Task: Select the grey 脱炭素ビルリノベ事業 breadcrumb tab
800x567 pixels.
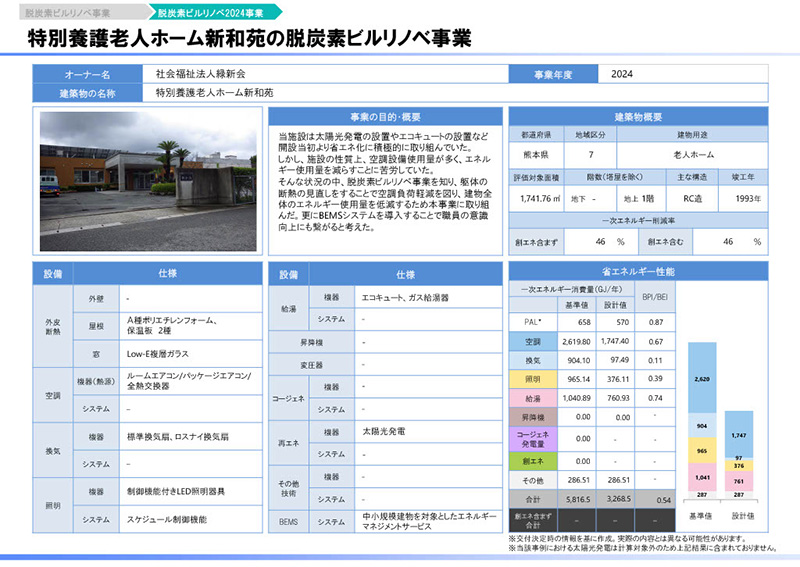Action: (x=84, y=12)
